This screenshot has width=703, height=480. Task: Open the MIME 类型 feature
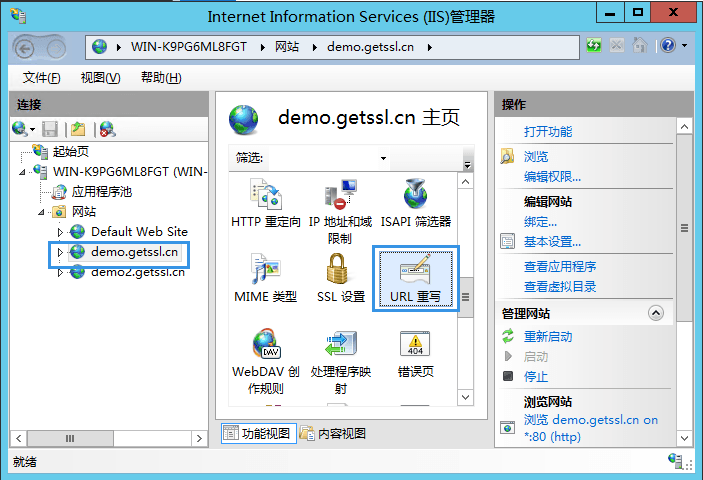pos(265,278)
